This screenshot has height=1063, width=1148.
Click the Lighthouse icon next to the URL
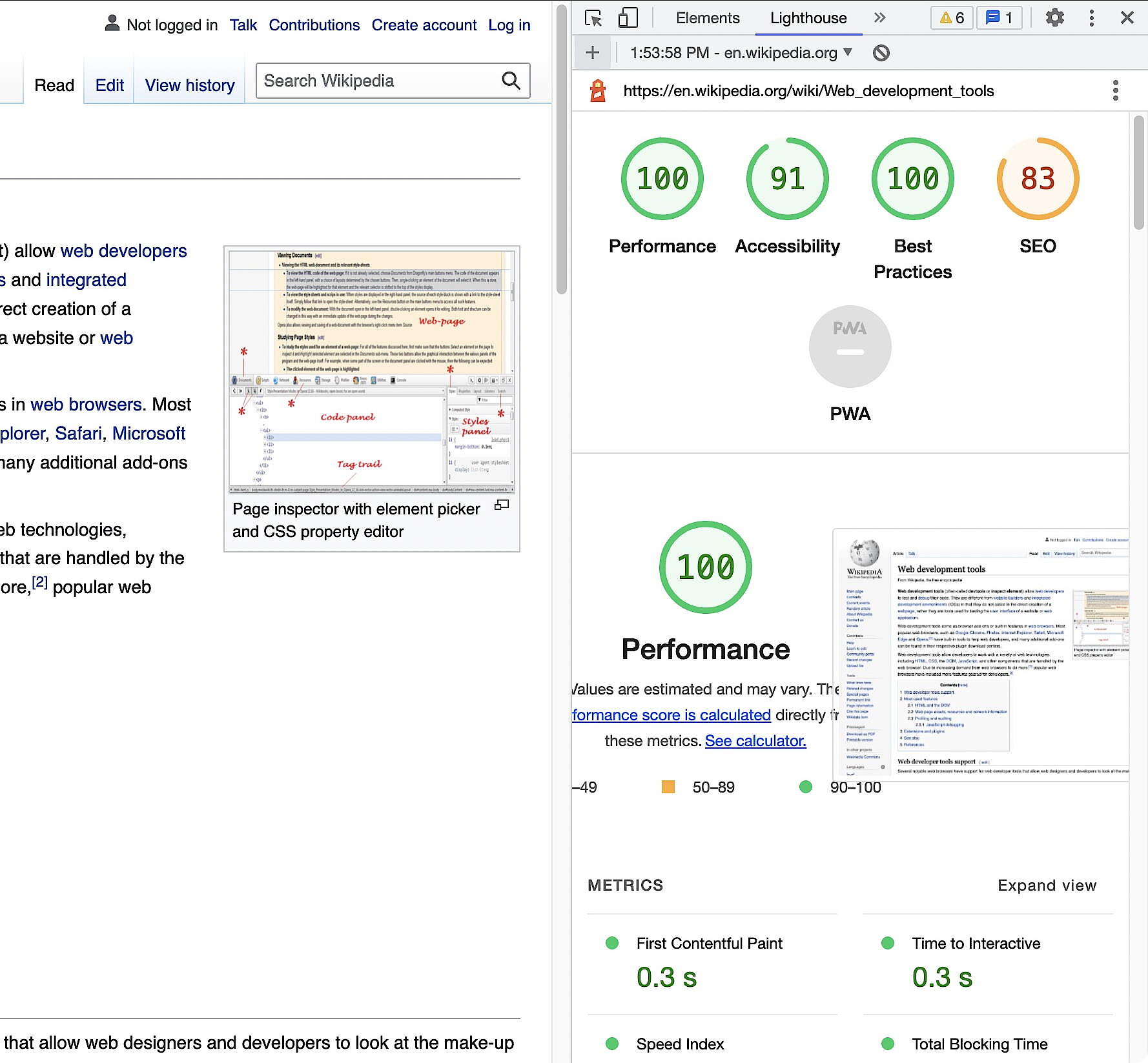[597, 91]
